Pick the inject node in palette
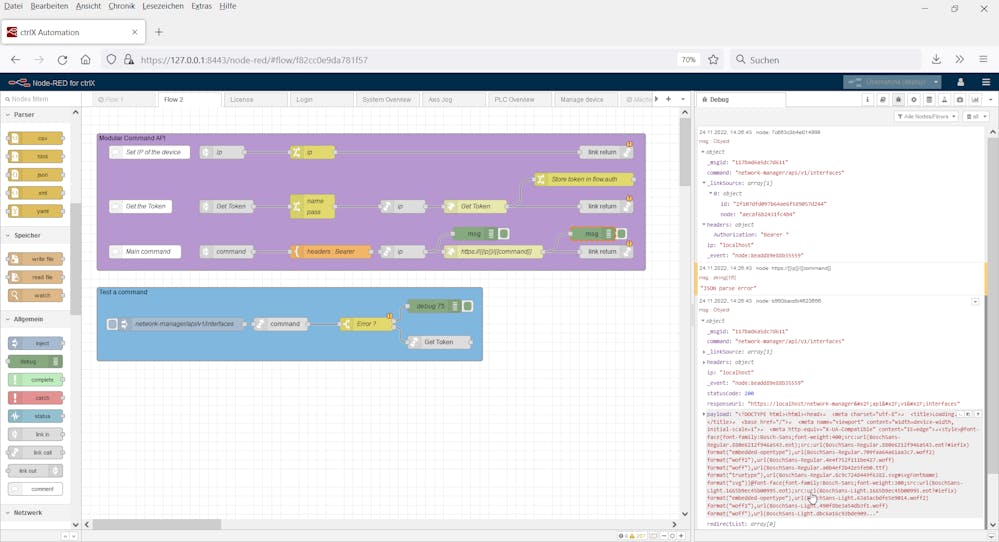Screen dimensions: 999x542 (36, 343)
